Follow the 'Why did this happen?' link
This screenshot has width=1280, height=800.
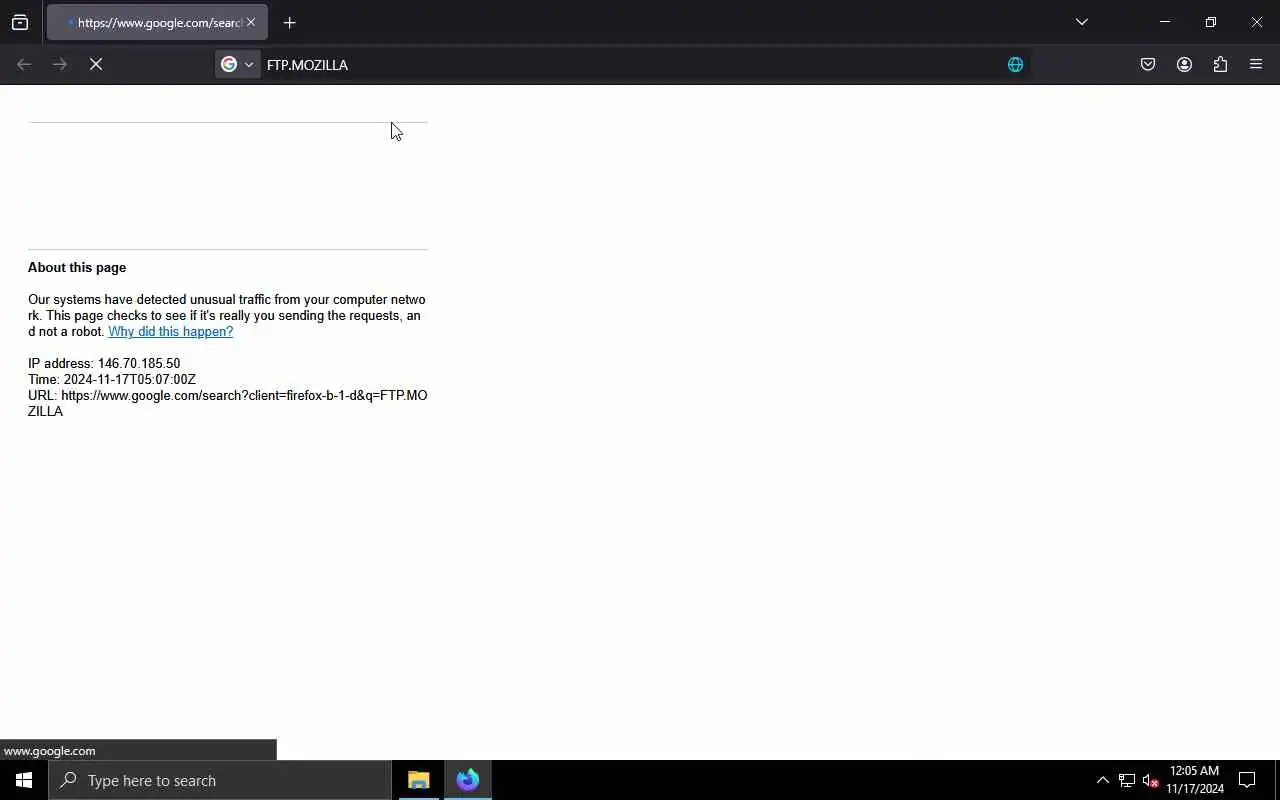pos(170,331)
